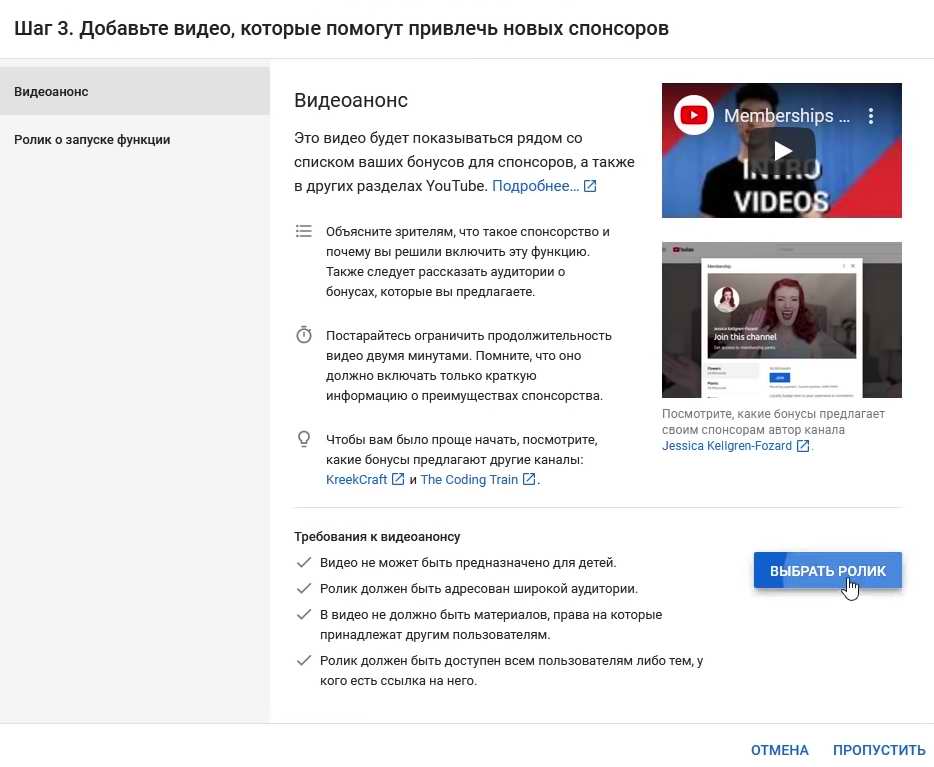Screen dimensions: 934x767
Task: Click the stopwatch icon beside Постарайтесь ограничить
Action: [x=304, y=335]
